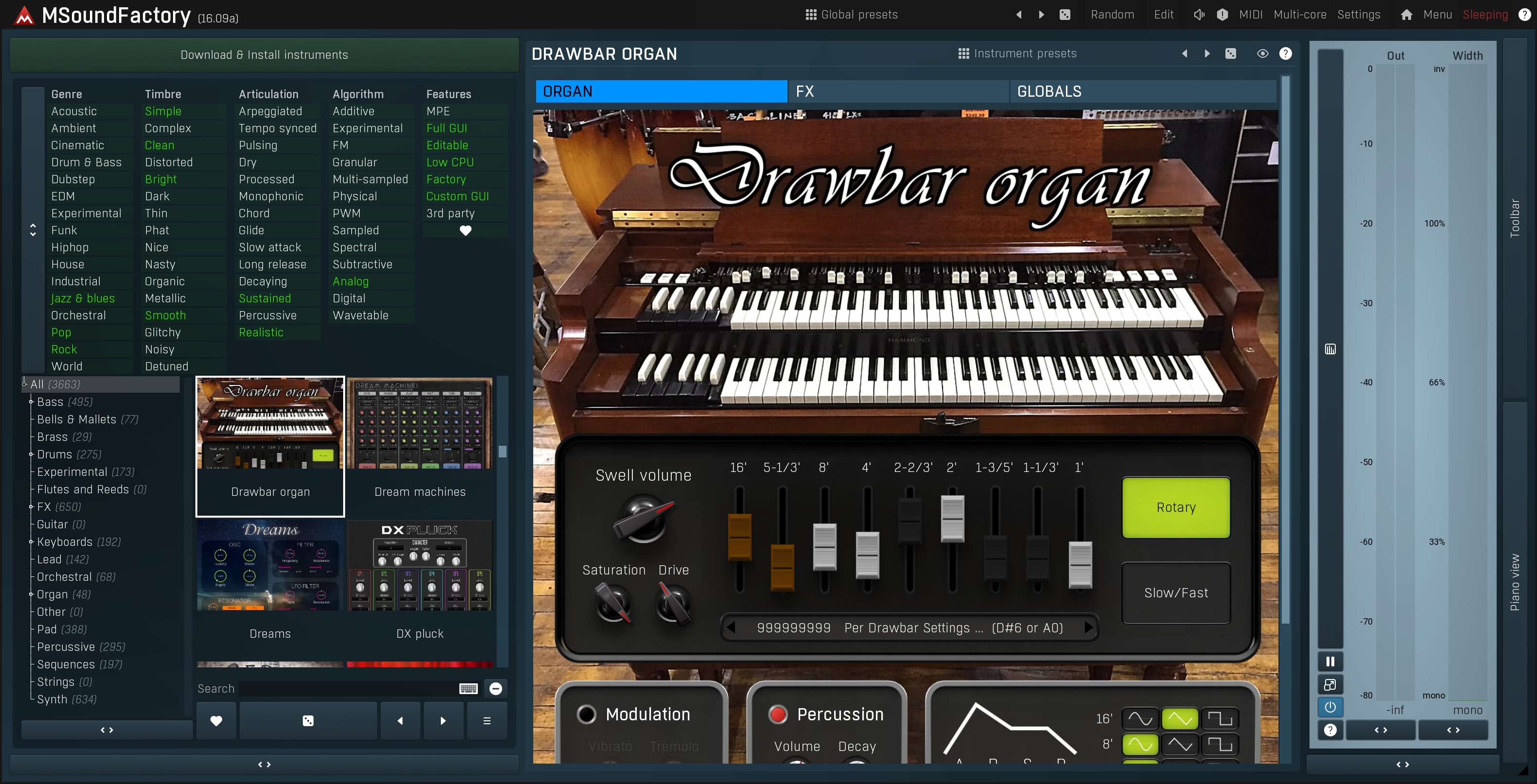Click the eye icon in instrument header
This screenshot has width=1537, height=784.
click(x=1262, y=53)
